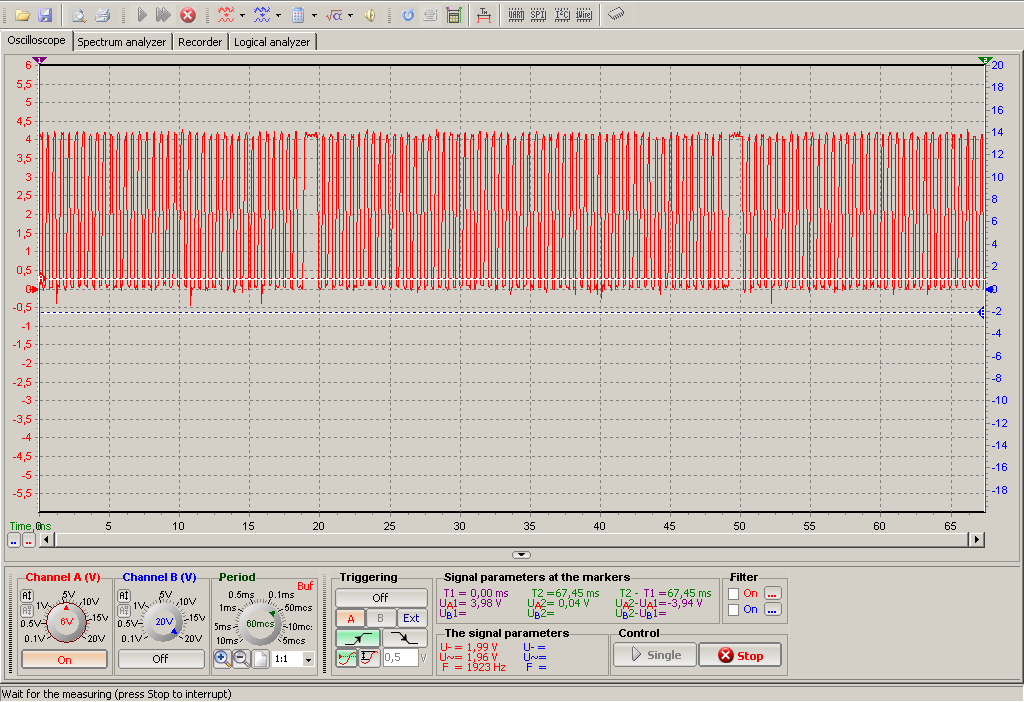
Task: Click the Period time base knob
Action: (259, 623)
